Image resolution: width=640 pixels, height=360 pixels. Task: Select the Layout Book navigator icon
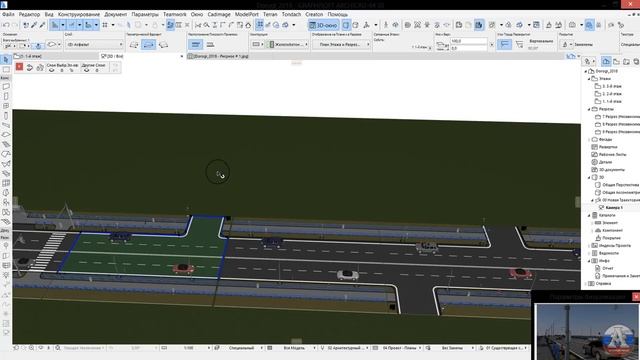tap(626, 62)
